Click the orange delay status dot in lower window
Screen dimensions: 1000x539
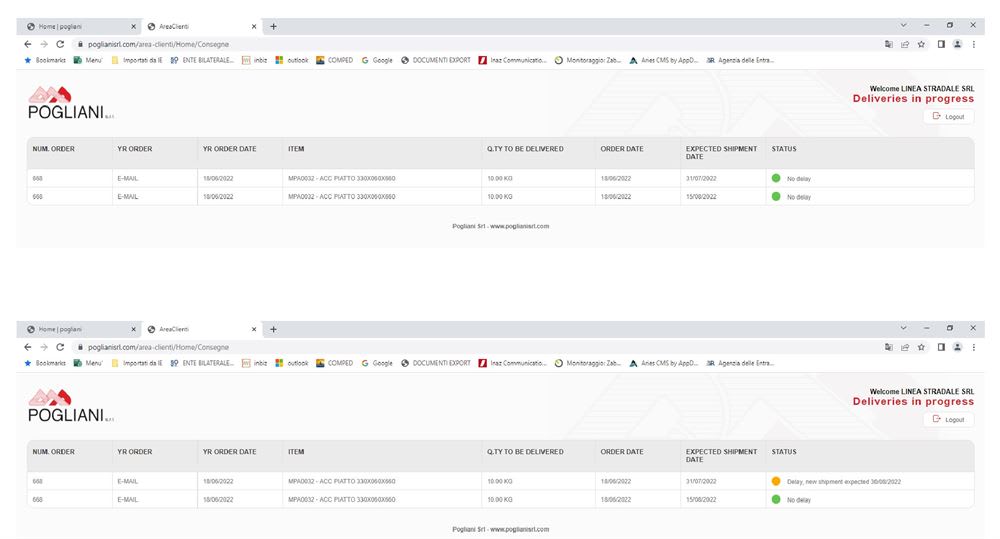[776, 481]
